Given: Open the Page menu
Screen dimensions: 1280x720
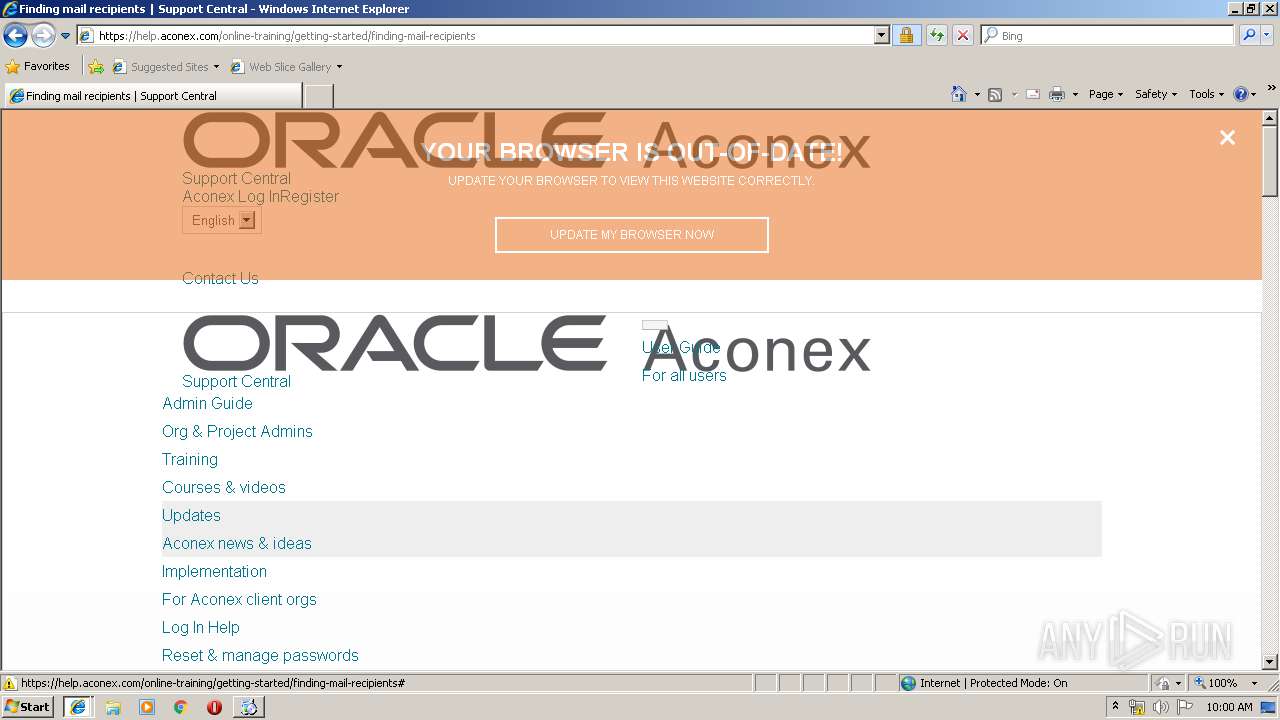Looking at the screenshot, I should point(1105,94).
